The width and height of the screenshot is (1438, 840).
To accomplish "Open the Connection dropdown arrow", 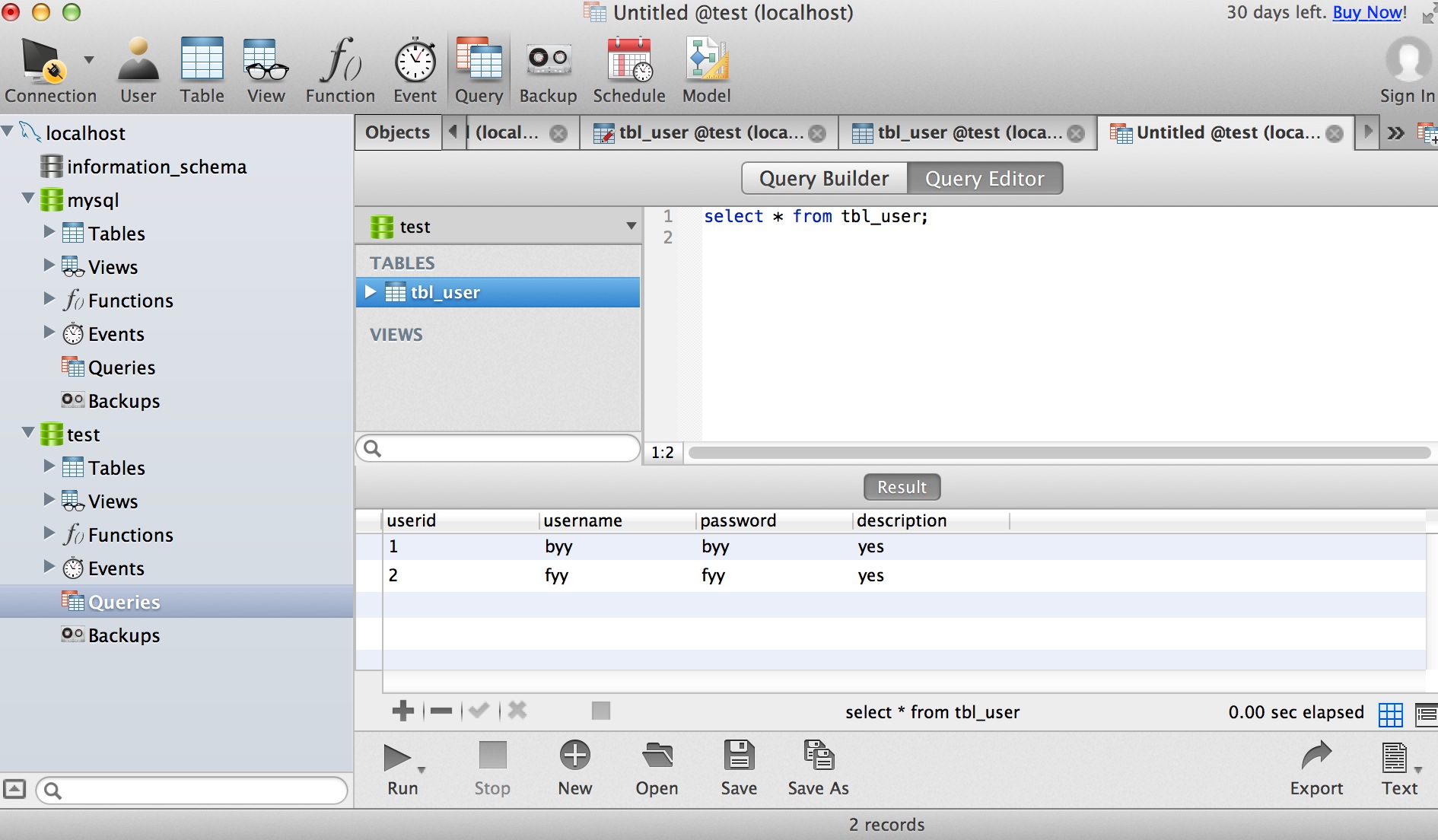I will pyautogui.click(x=89, y=59).
